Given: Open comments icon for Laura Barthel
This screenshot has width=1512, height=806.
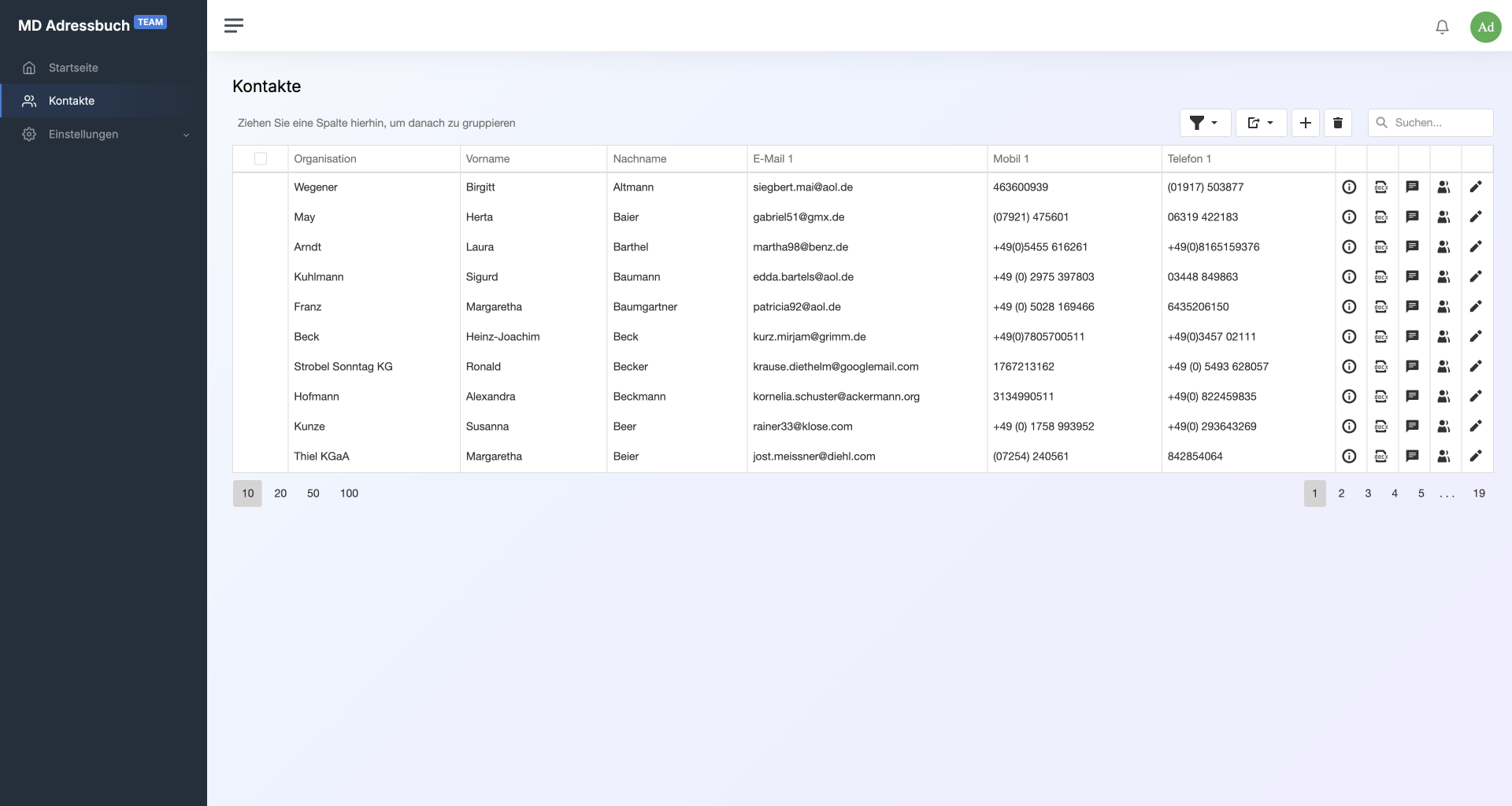Looking at the screenshot, I should tap(1412, 247).
